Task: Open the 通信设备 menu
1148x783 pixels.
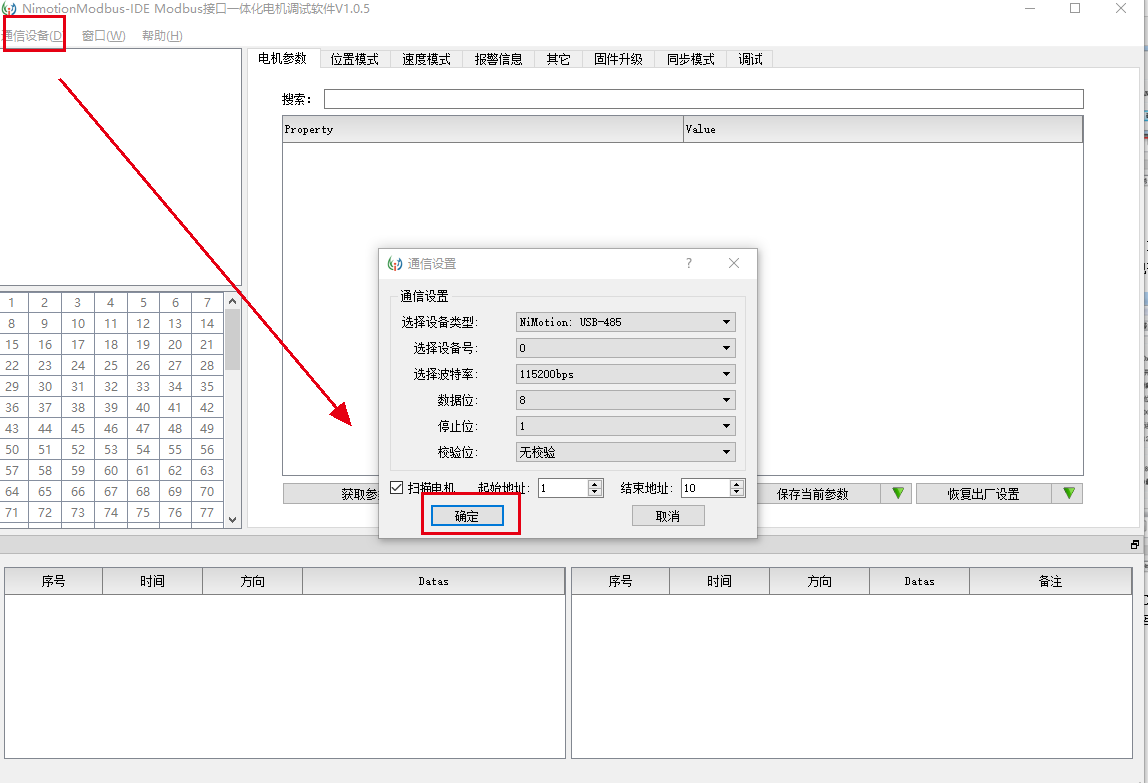Action: point(34,36)
